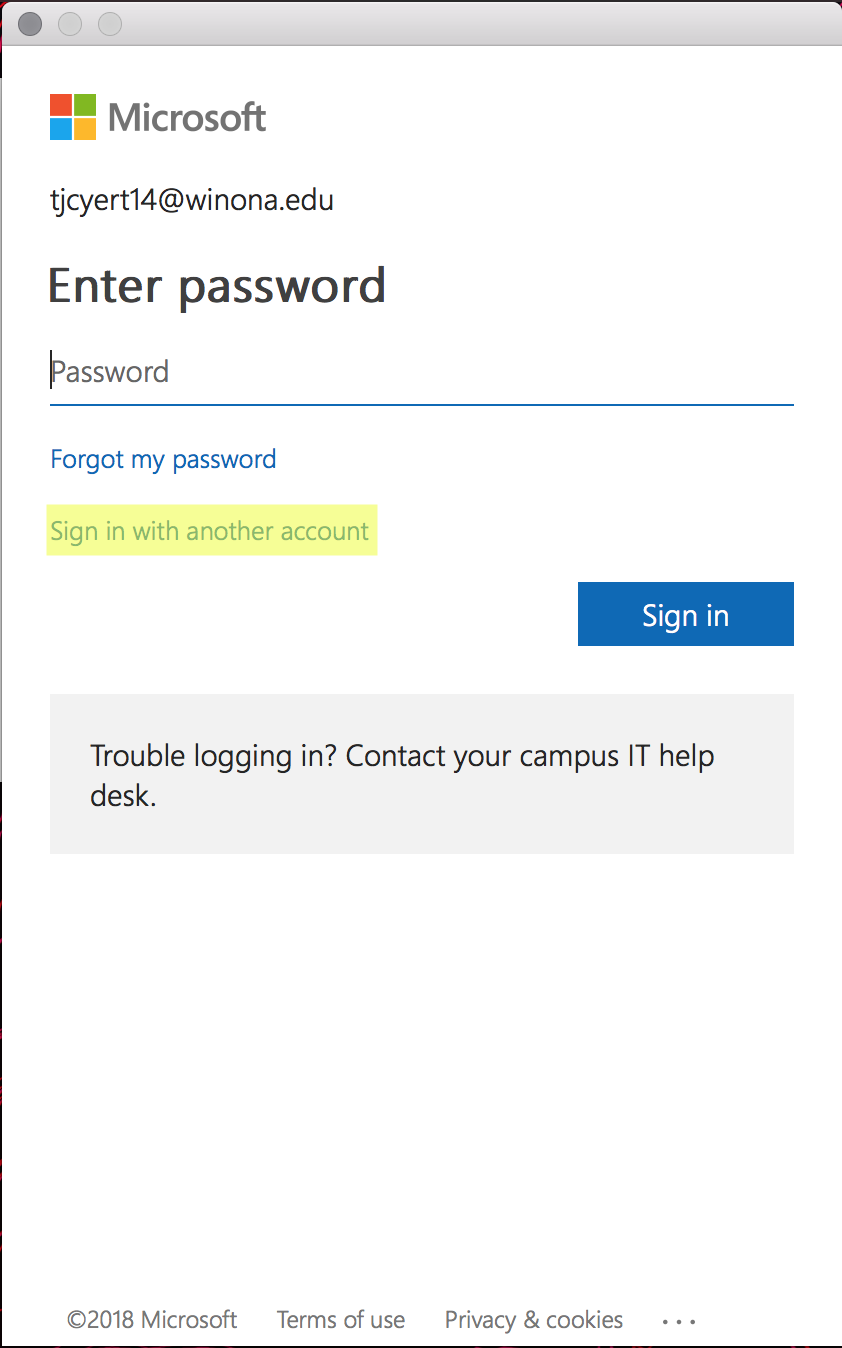
Task: Click the Trouble logging in help message
Action: point(402,774)
